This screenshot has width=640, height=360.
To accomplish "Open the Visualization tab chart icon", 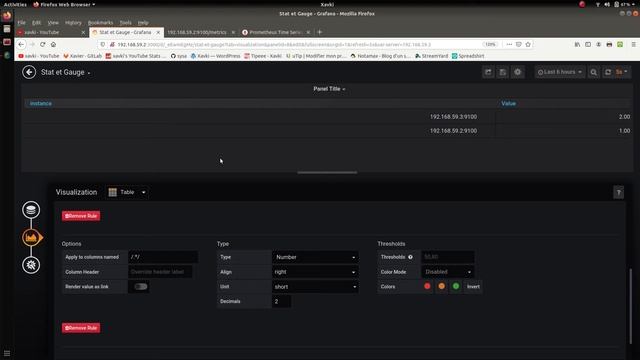I will click(31, 238).
